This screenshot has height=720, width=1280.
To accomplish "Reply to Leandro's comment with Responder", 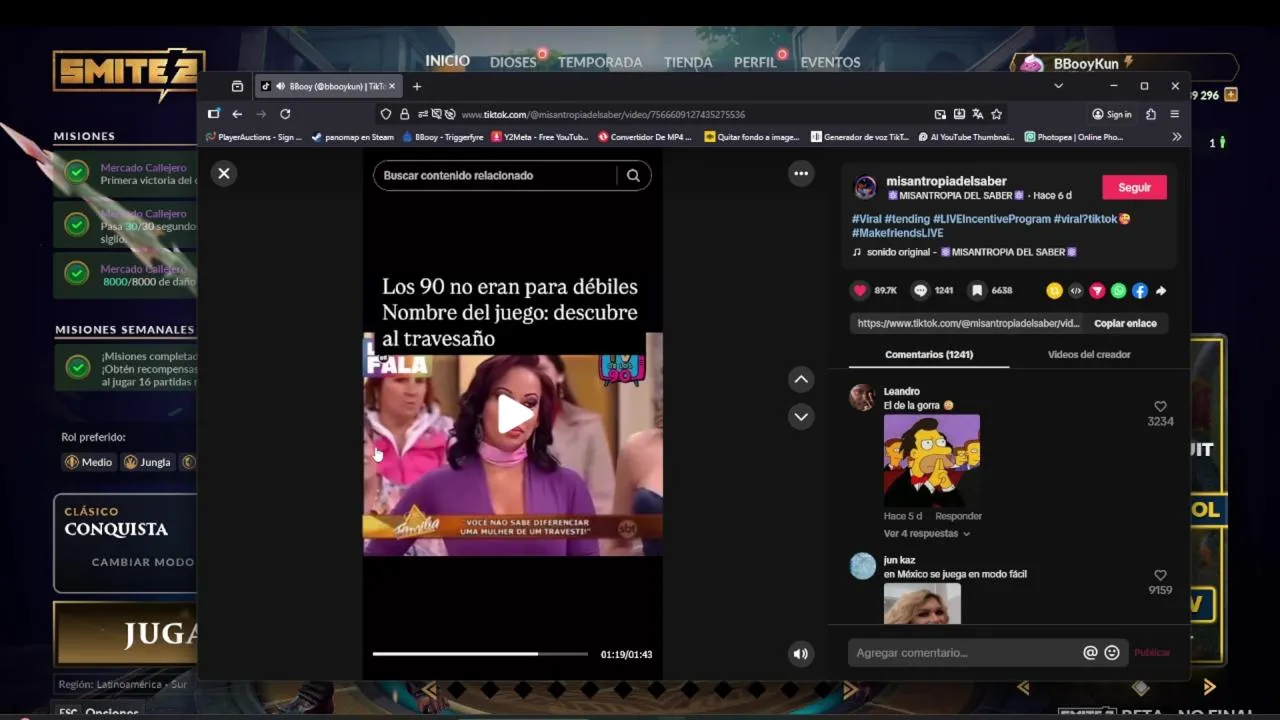I will click(958, 516).
